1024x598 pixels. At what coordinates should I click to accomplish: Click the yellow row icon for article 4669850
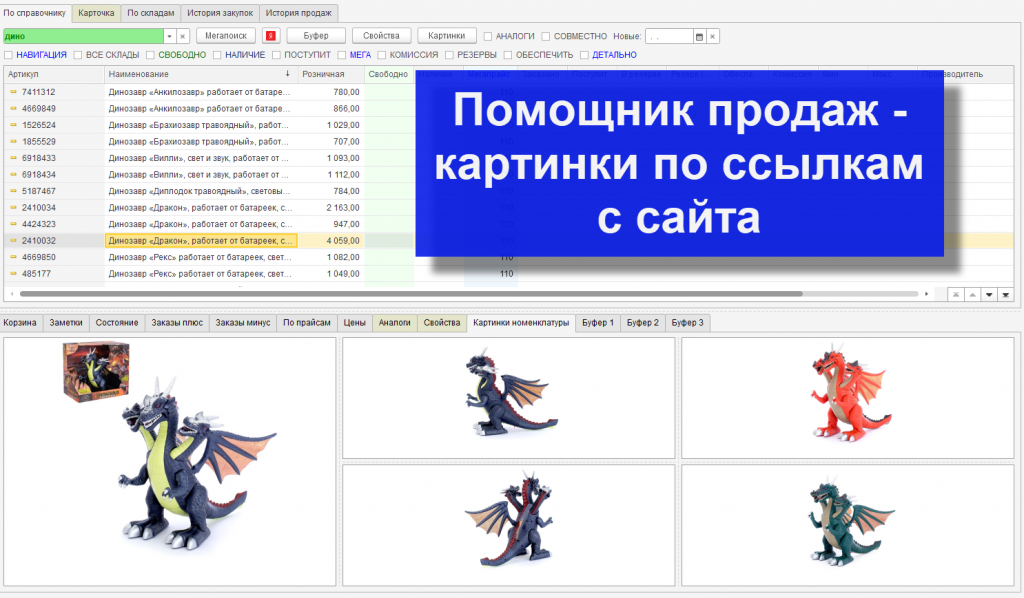[13, 257]
